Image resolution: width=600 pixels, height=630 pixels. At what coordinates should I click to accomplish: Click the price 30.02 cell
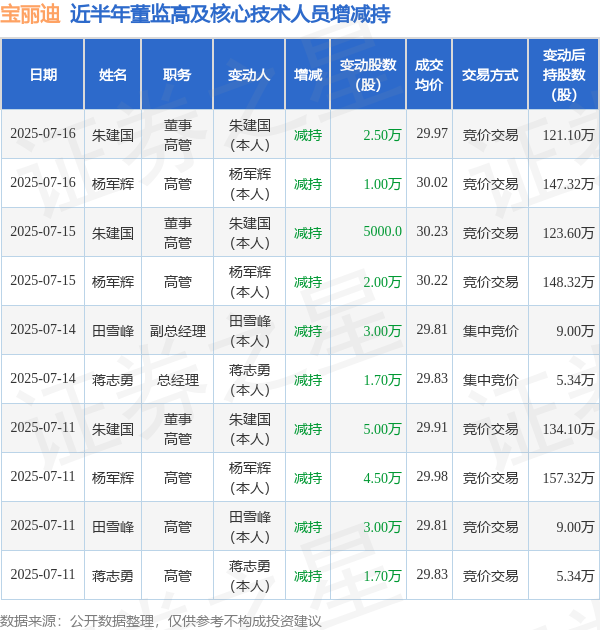pyautogui.click(x=432, y=182)
